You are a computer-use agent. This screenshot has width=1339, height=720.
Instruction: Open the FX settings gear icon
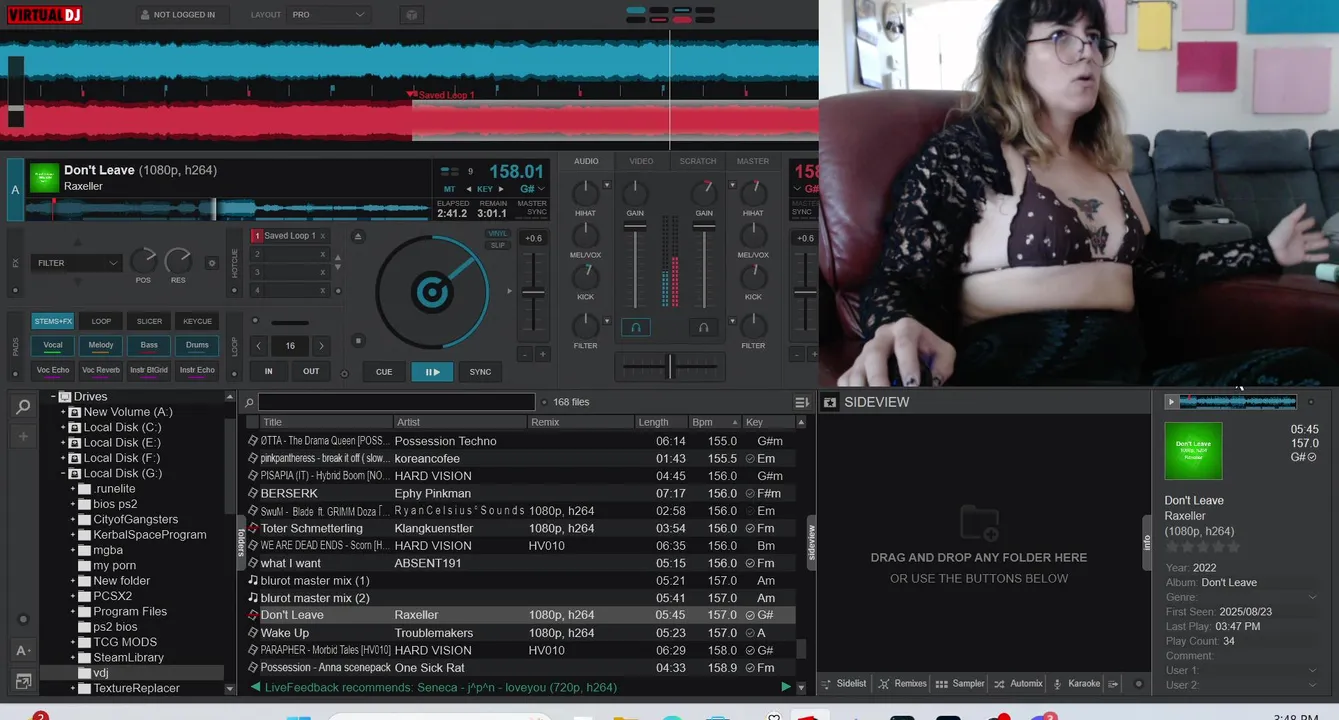click(211, 263)
